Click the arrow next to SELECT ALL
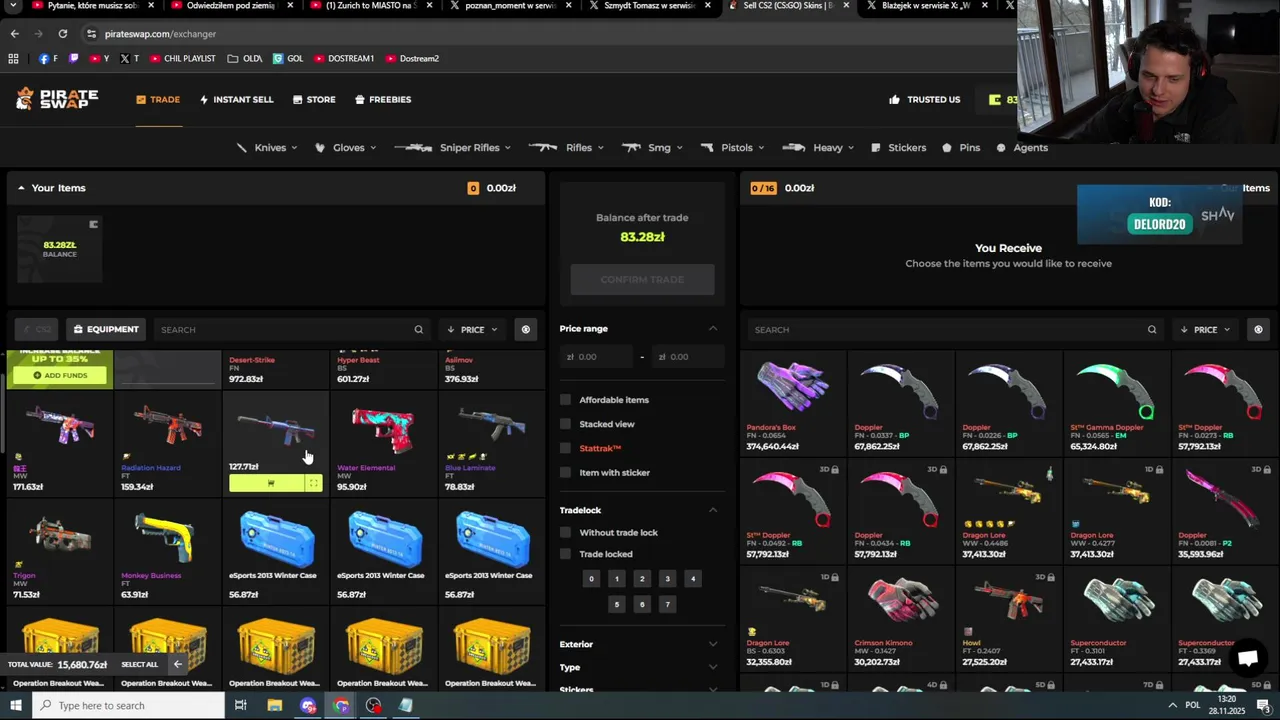The width and height of the screenshot is (1280, 720). (x=177, y=664)
